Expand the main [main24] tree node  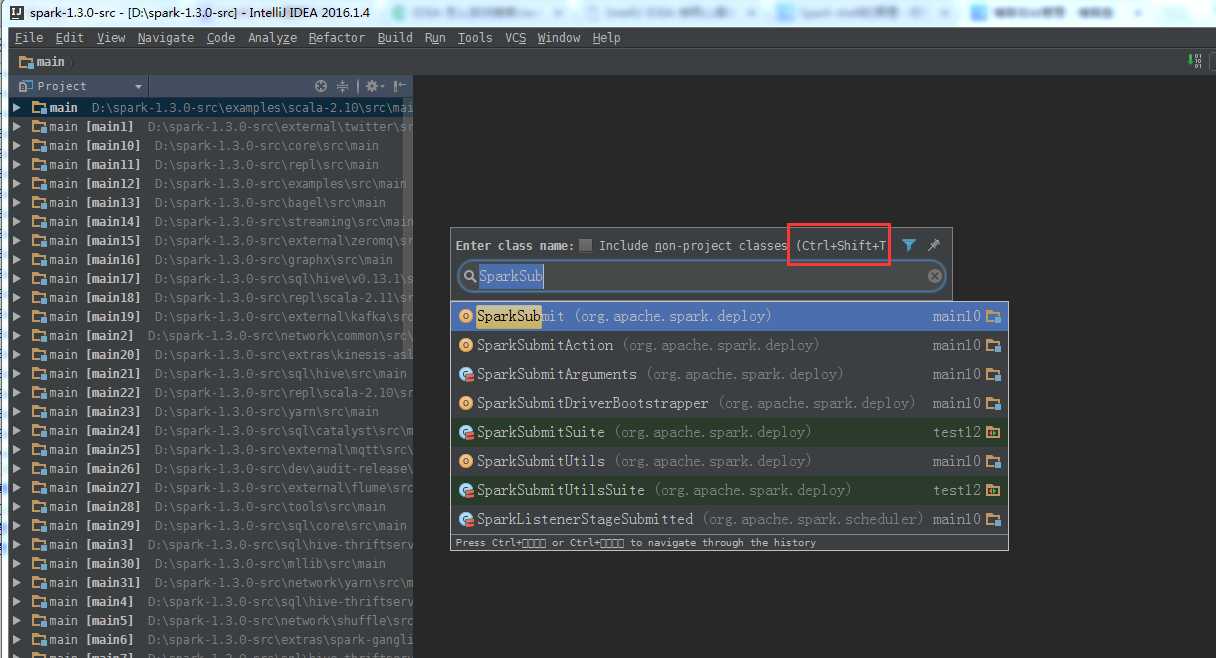(17, 430)
